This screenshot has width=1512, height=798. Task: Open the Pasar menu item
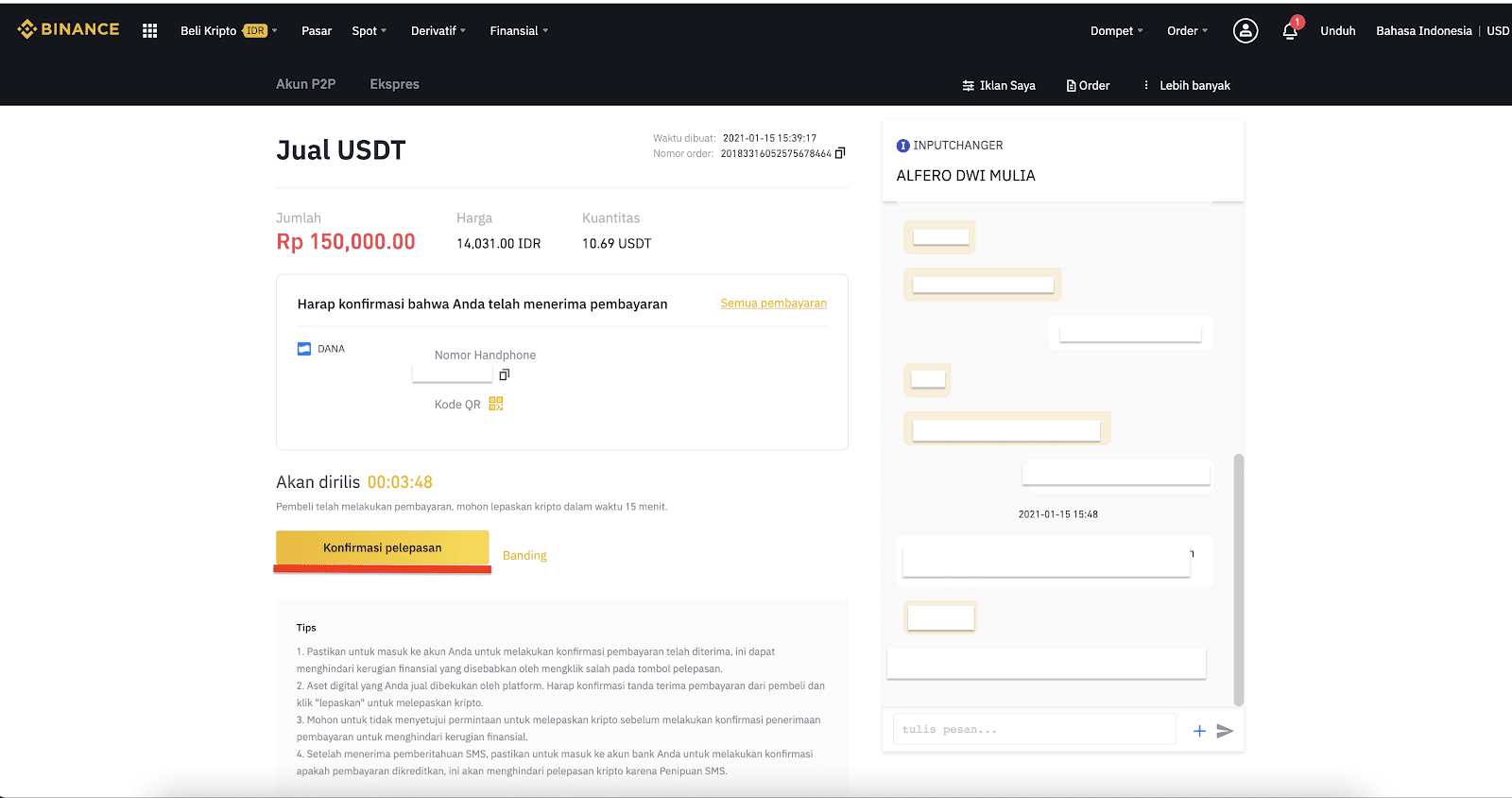click(317, 31)
